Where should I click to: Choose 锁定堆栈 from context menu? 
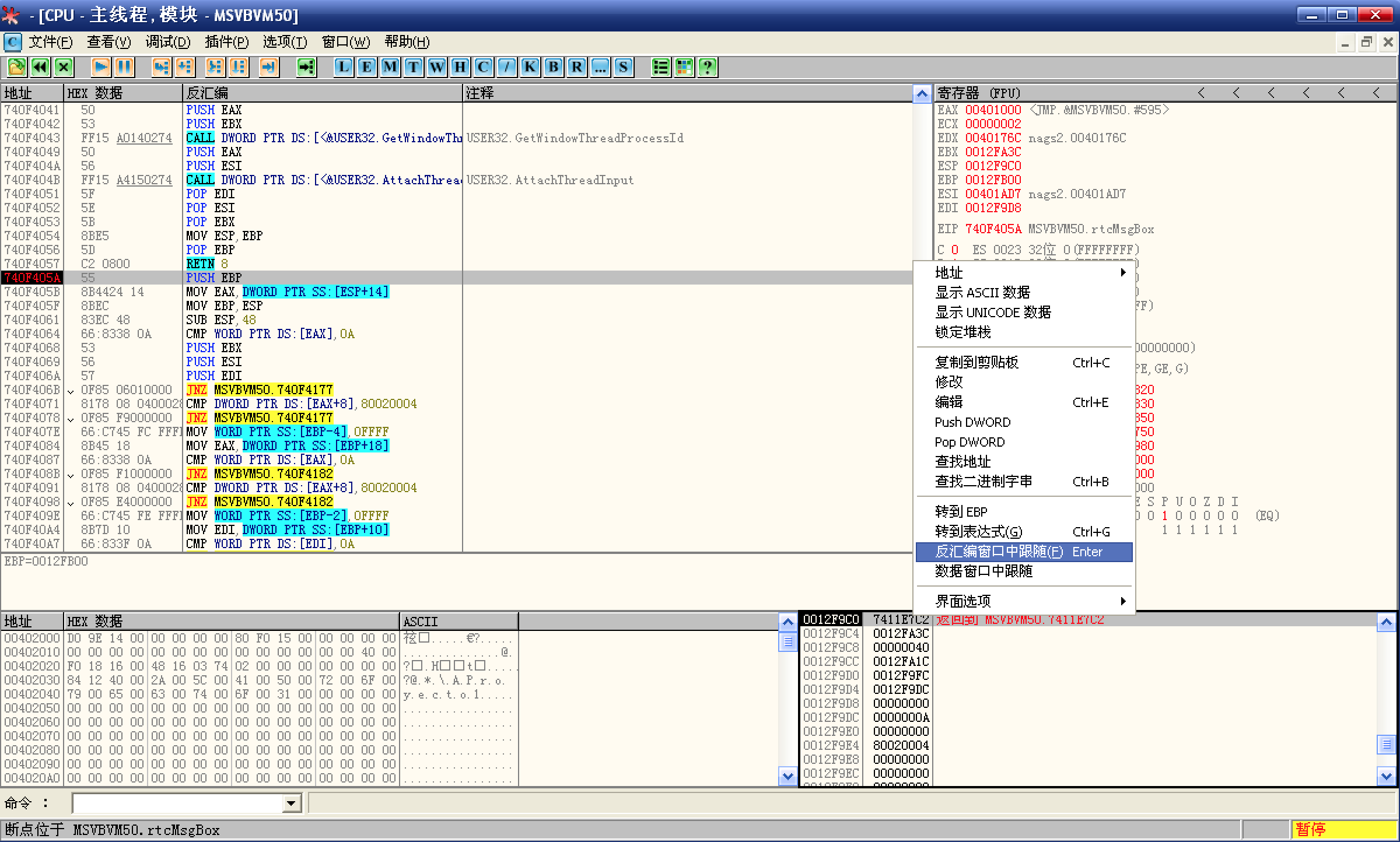point(963,332)
